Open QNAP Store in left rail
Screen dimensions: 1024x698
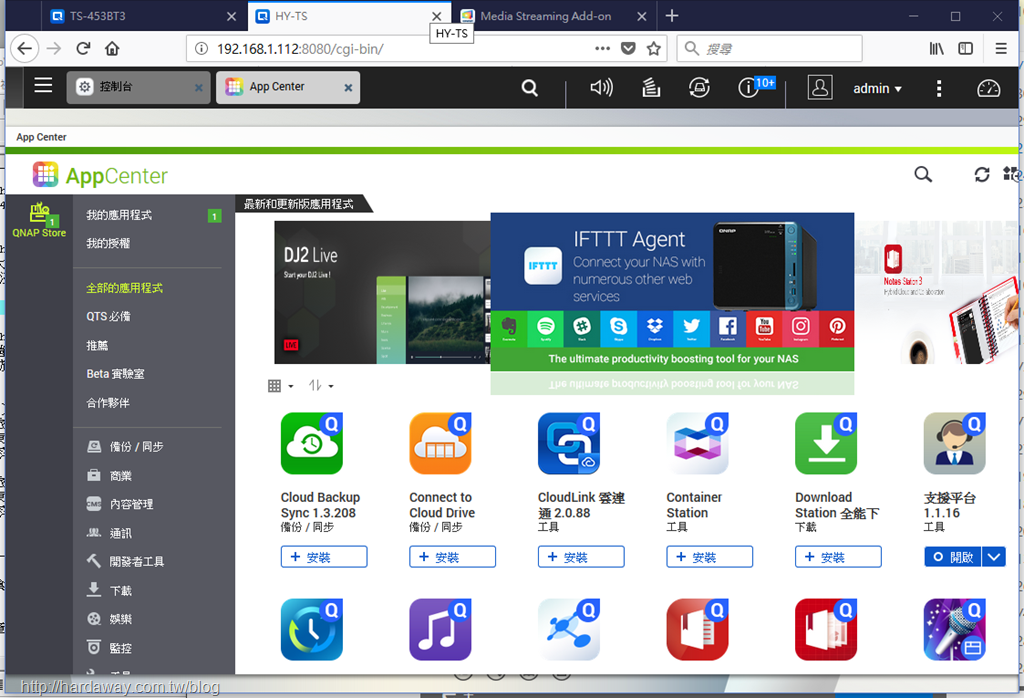pyautogui.click(x=39, y=220)
